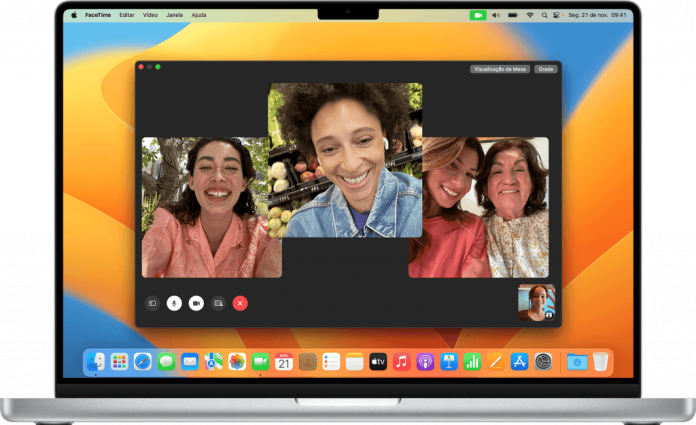Launch Pages from the Dock
The height and width of the screenshot is (425, 696).
click(x=496, y=362)
